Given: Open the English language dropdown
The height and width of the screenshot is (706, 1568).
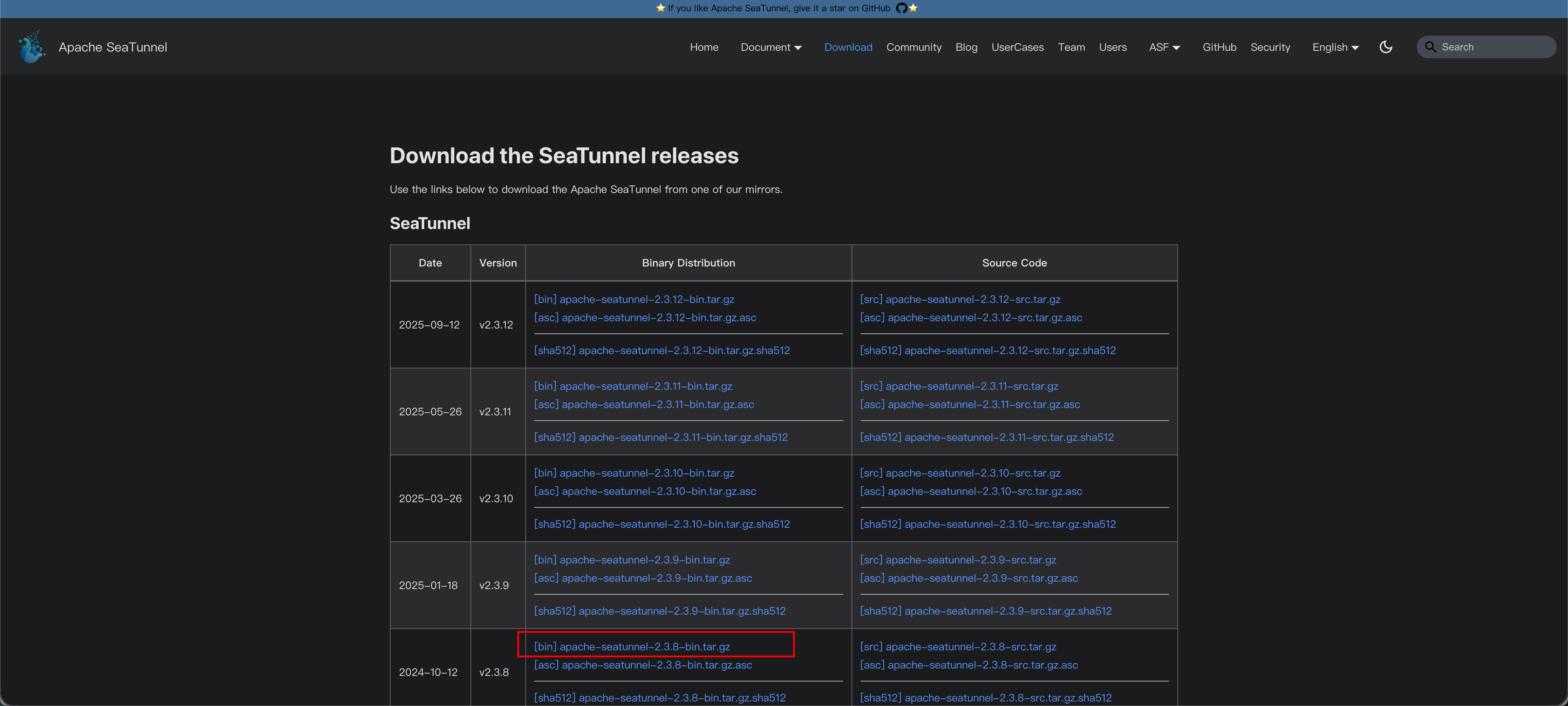Looking at the screenshot, I should pos(1335,47).
